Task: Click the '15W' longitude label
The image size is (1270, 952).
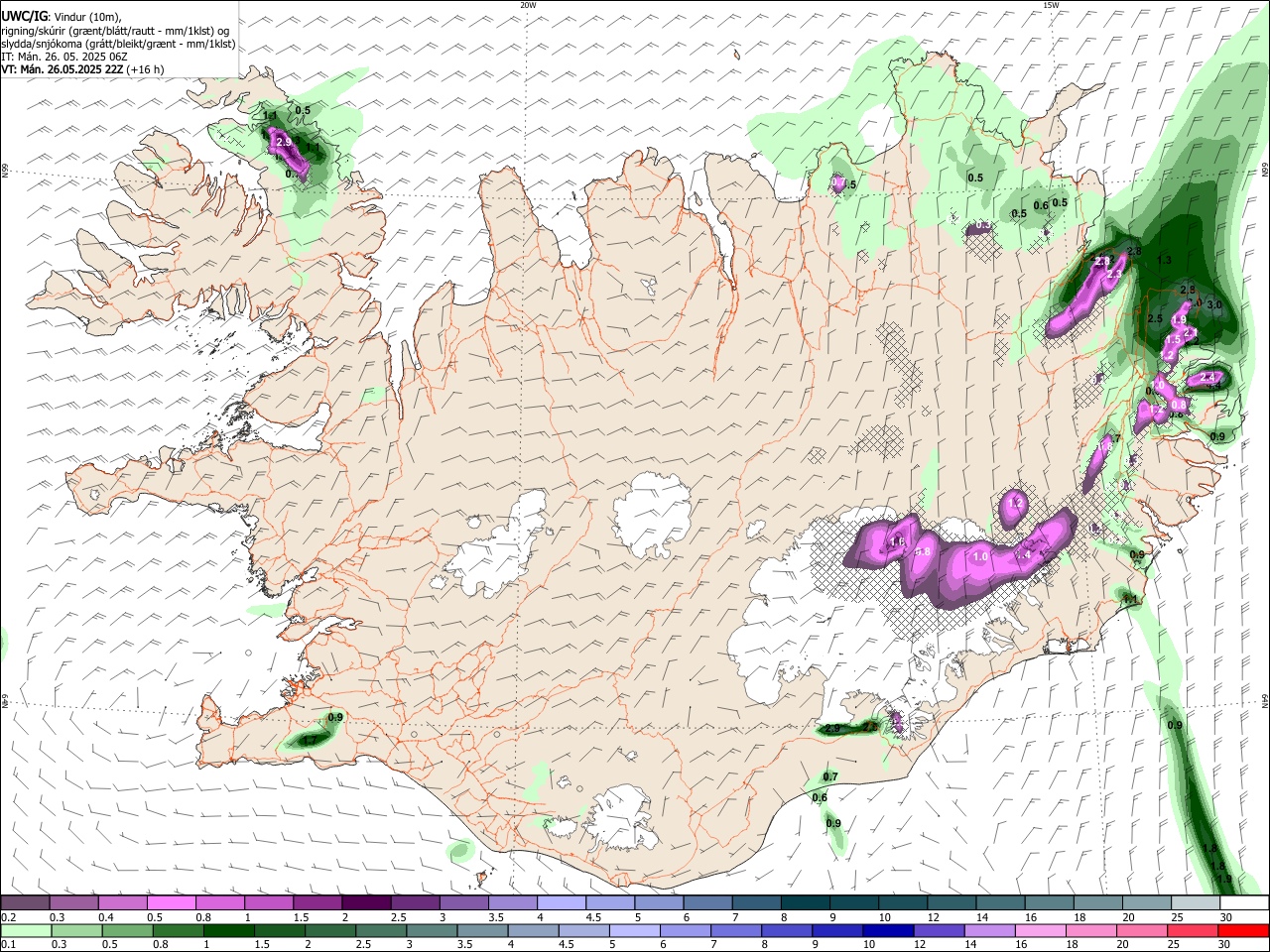Action: tap(1051, 5)
